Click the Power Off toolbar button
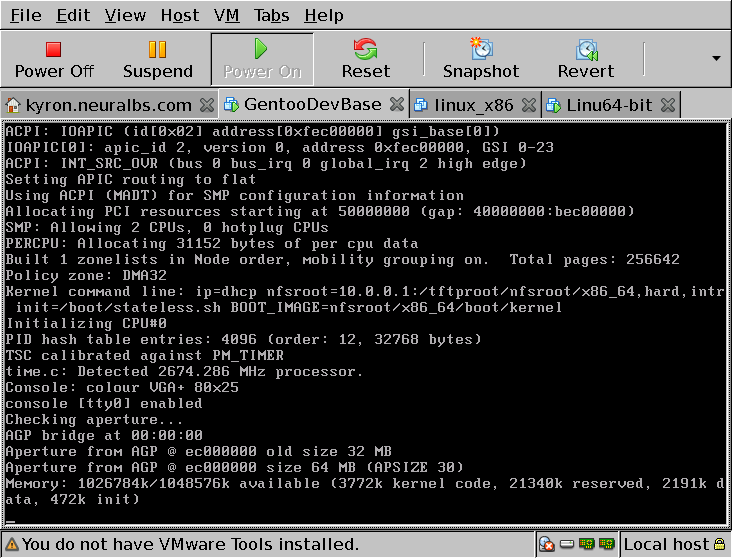 [x=54, y=59]
